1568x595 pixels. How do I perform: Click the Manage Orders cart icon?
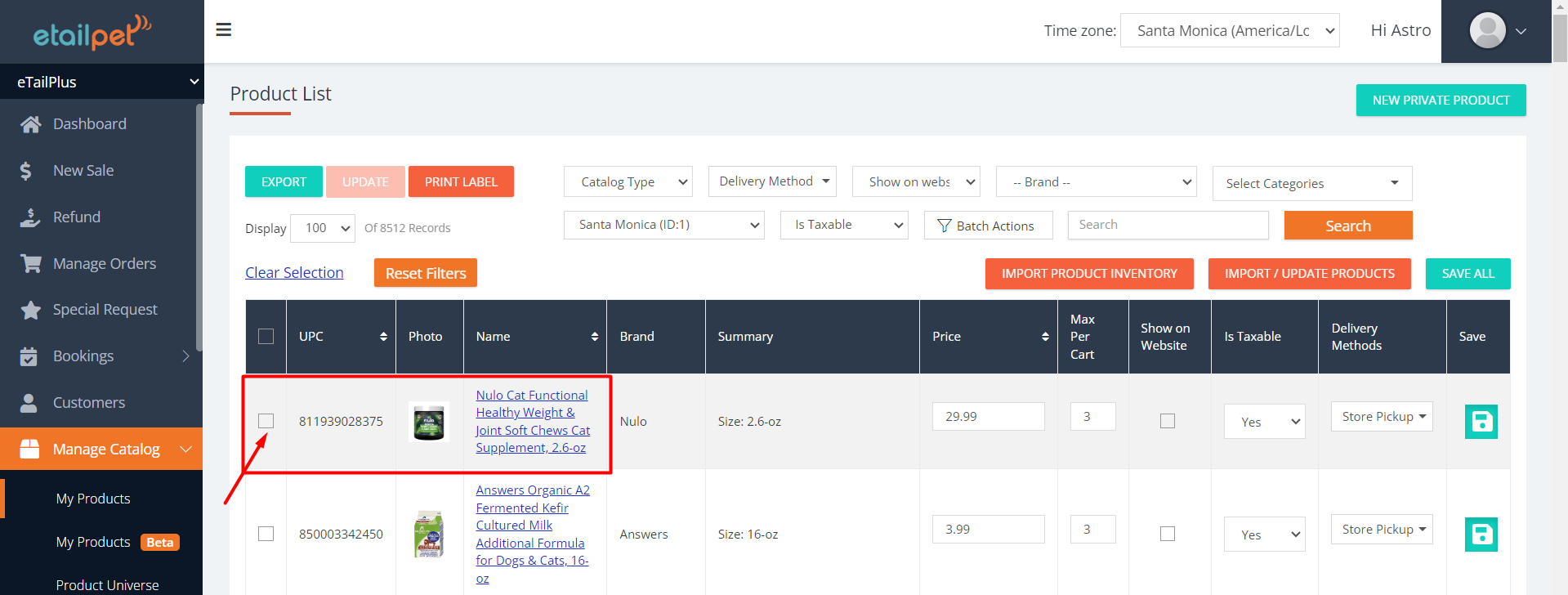(30, 264)
